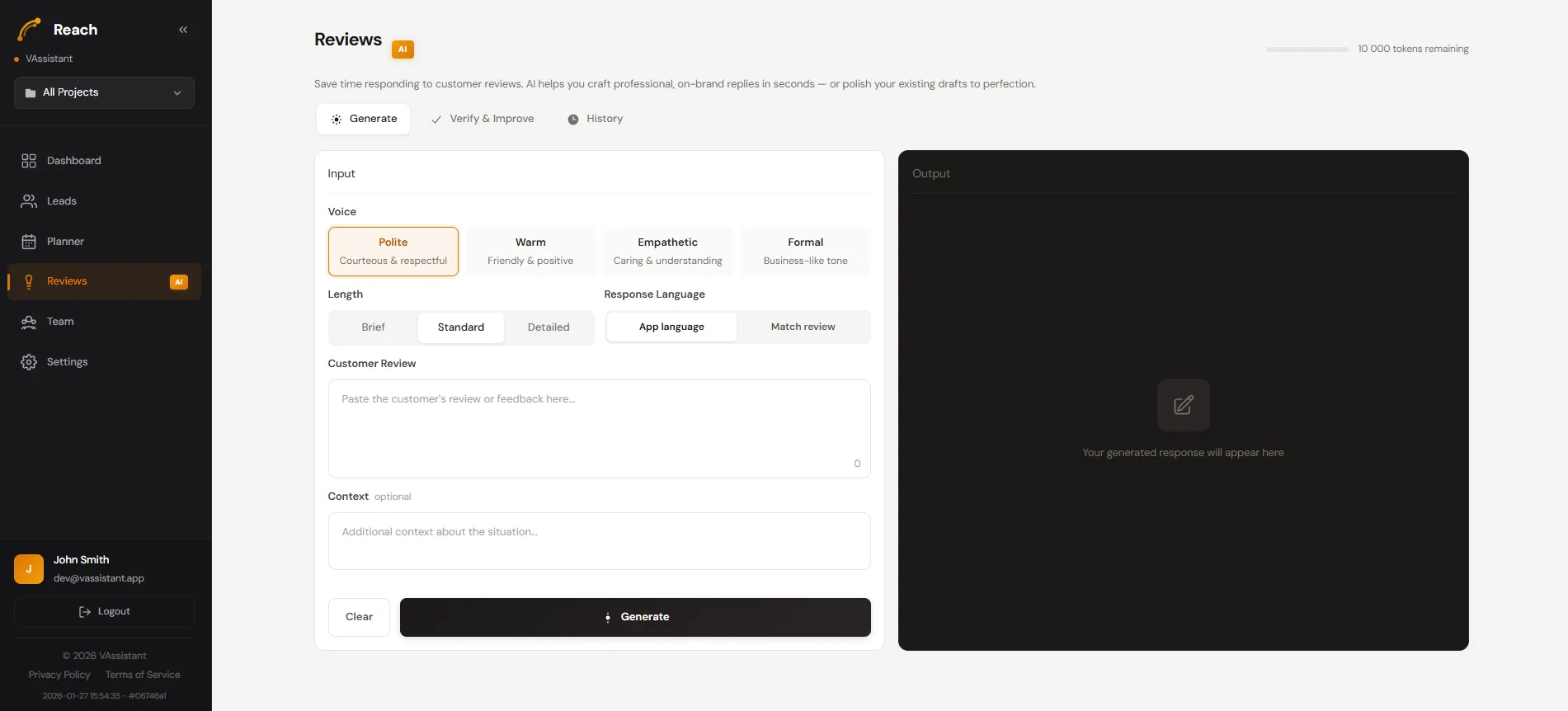Open the Privacy Policy link

(x=59, y=675)
